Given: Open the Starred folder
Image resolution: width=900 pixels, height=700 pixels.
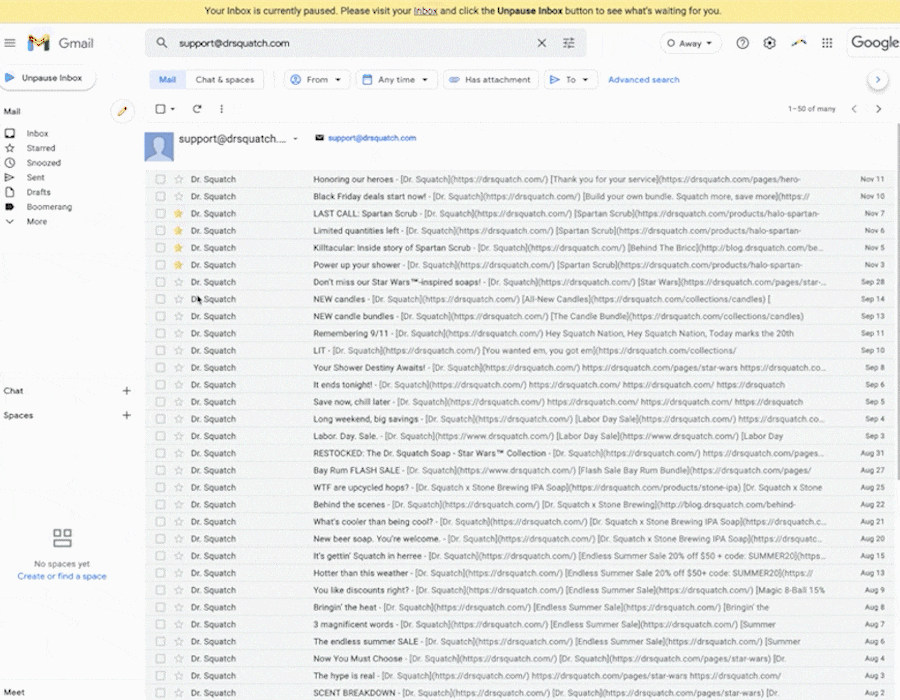Looking at the screenshot, I should click(41, 148).
